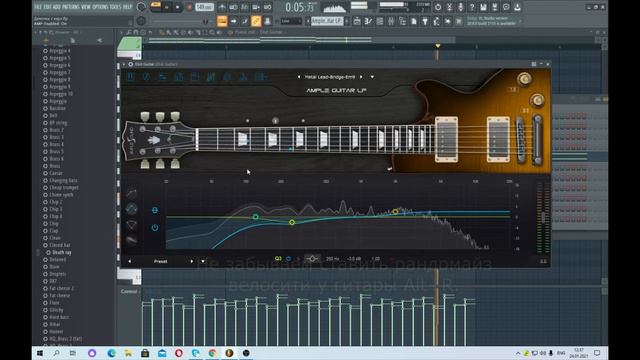640x360 pixels.
Task: Click the microphone one-click recording icon
Action: [x=461, y=7]
